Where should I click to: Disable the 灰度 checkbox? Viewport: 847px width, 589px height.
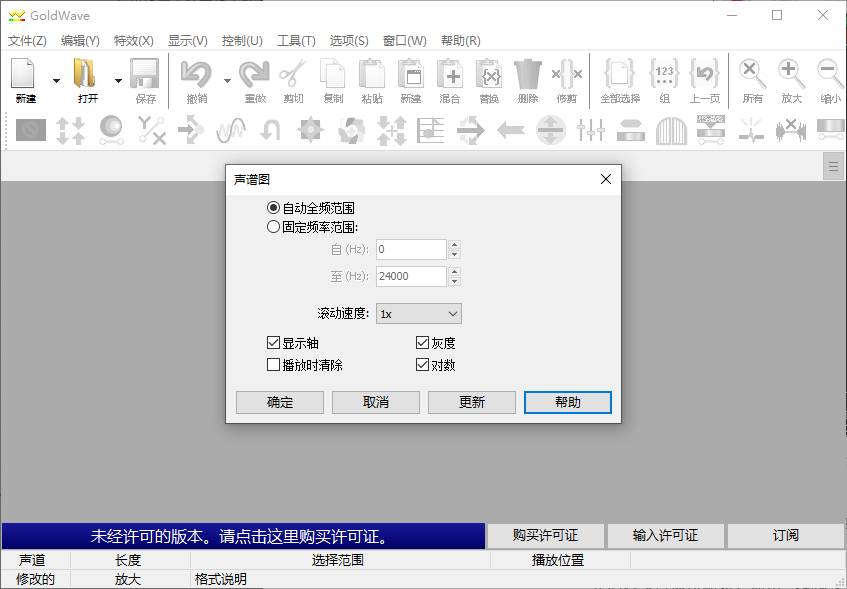[422, 343]
